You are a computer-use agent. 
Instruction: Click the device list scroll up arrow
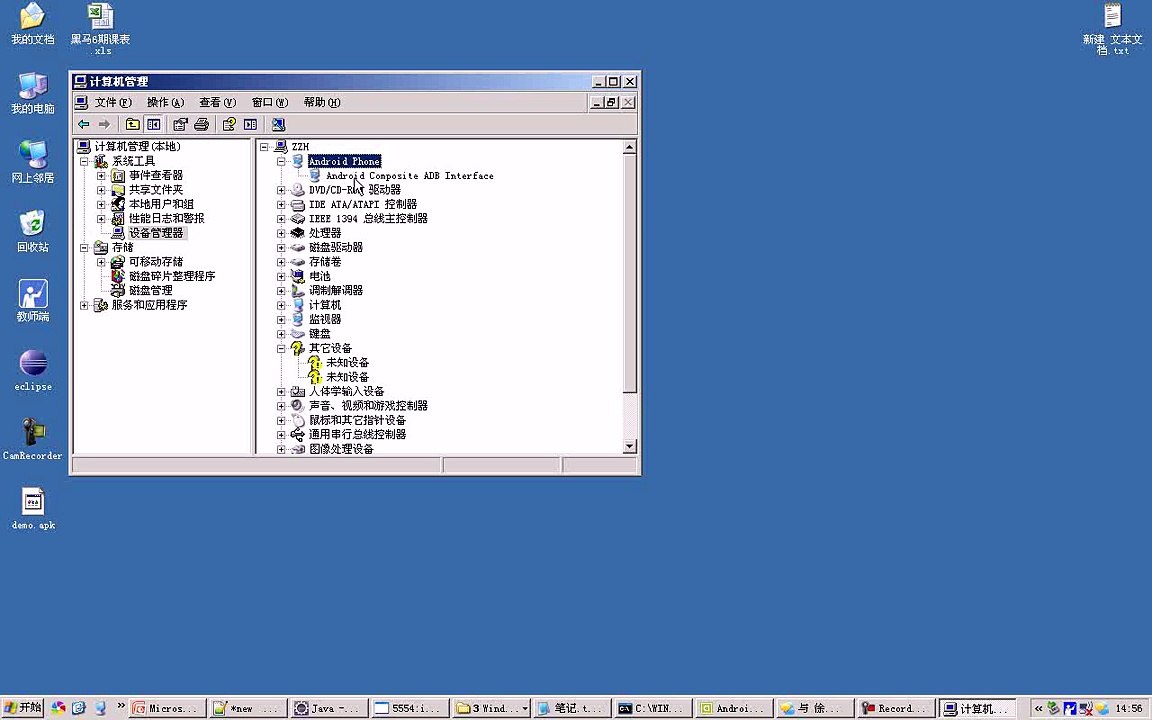tap(630, 147)
